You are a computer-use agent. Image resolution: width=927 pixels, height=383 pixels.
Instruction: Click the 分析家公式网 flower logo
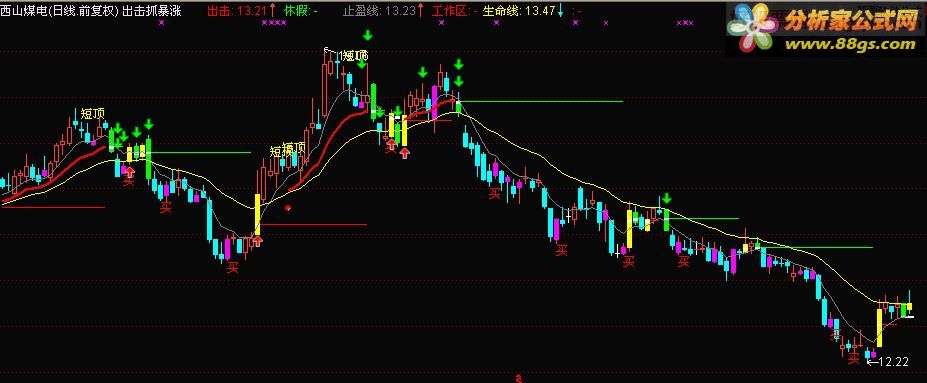point(752,27)
